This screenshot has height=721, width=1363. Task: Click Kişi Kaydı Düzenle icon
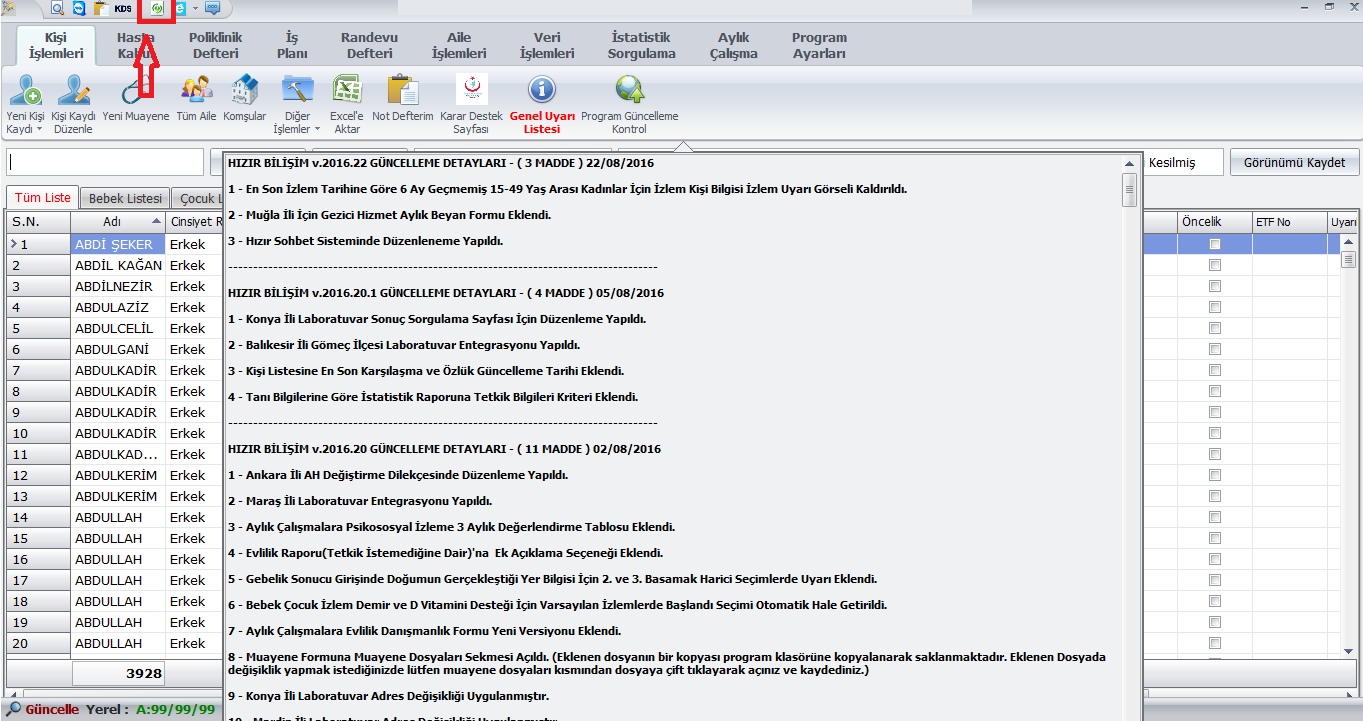coord(73,92)
